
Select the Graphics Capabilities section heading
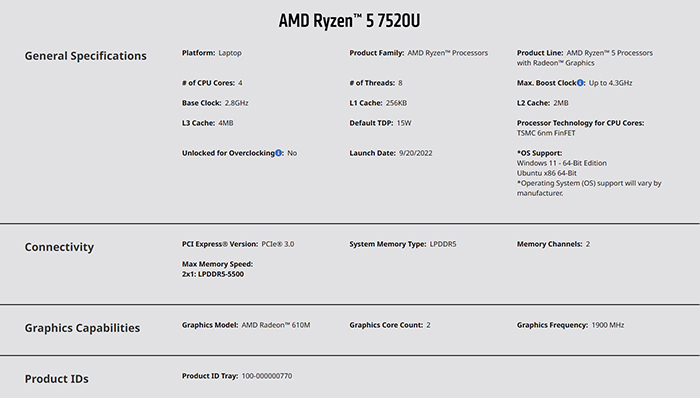click(82, 328)
